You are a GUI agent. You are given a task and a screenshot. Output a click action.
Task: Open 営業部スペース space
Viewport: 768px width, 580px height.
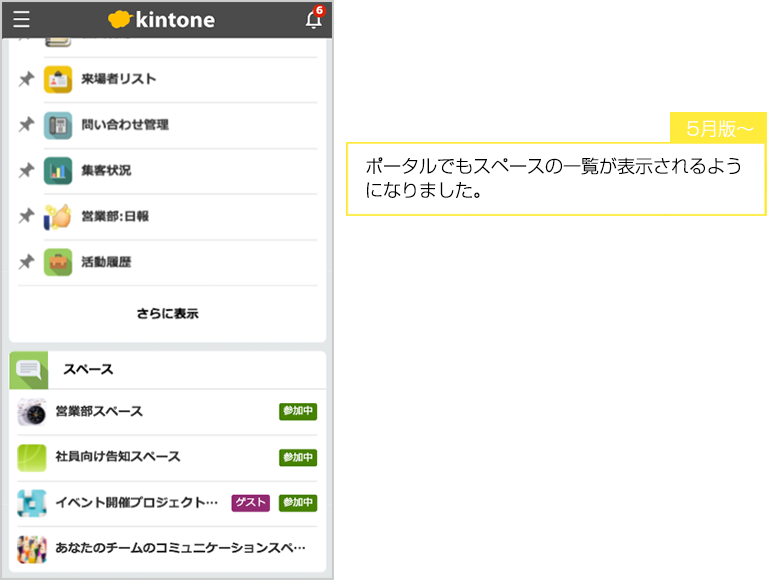(99, 411)
